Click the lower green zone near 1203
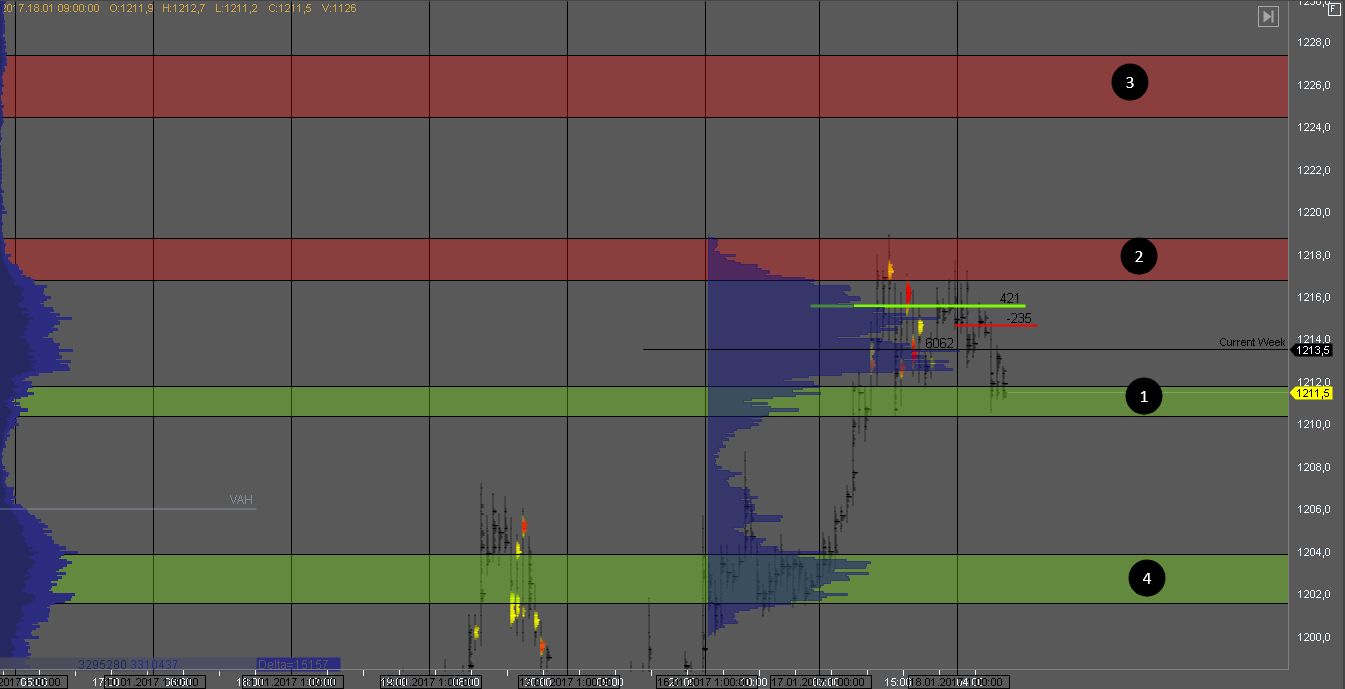Image resolution: width=1345 pixels, height=689 pixels. tap(400, 579)
